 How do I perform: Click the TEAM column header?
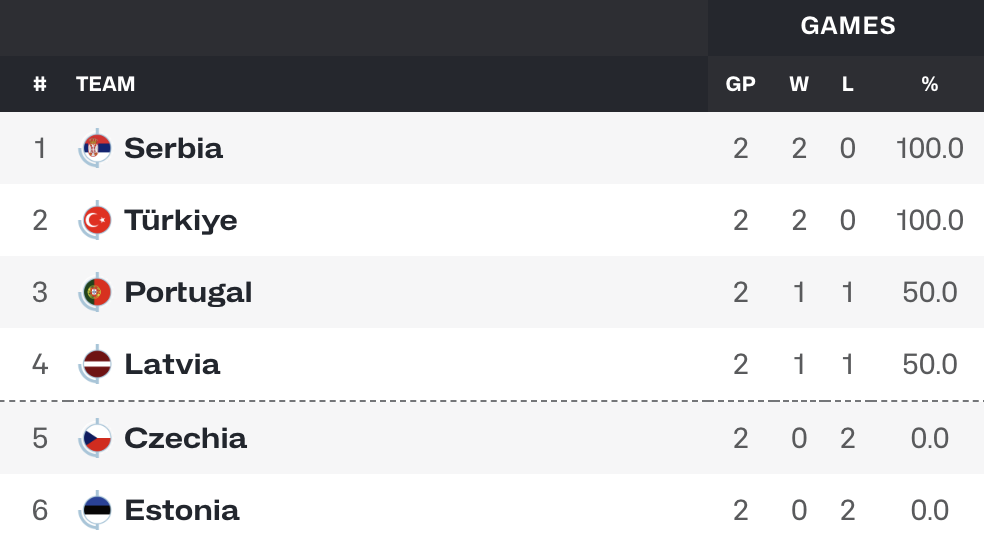point(105,84)
